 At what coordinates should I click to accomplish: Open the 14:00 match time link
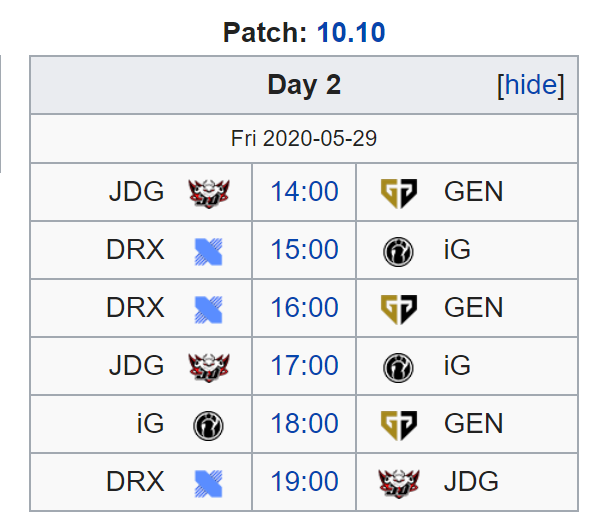pyautogui.click(x=304, y=192)
